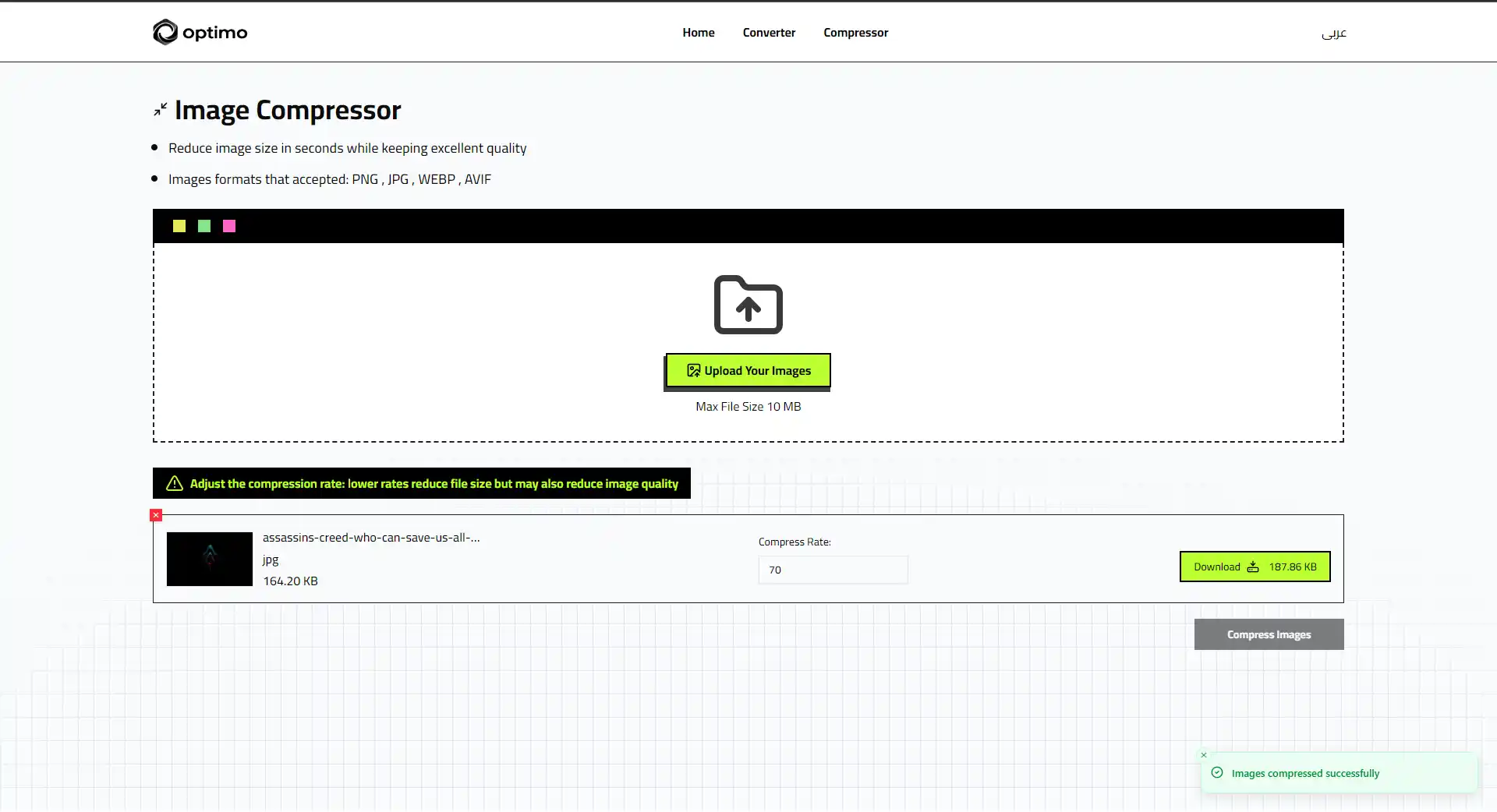
Task: Click the assassins-creed image thumbnail
Action: click(x=209, y=559)
